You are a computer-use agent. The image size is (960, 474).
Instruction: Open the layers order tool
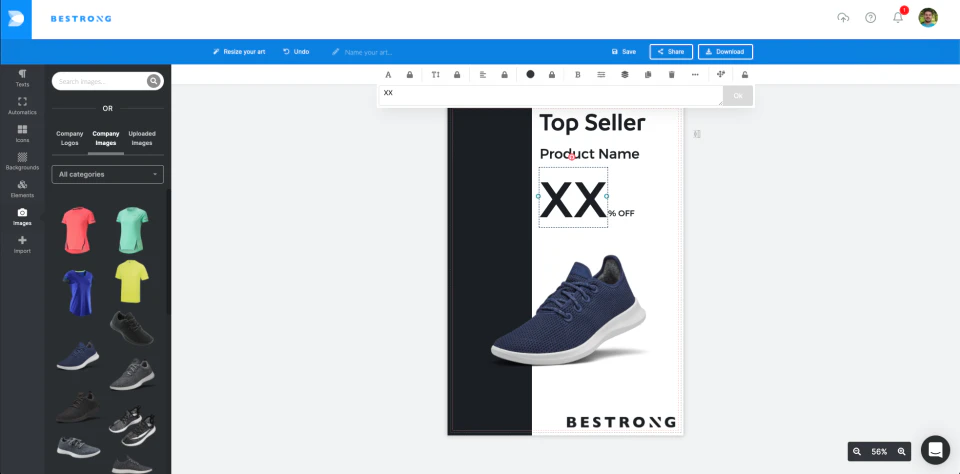pos(624,75)
